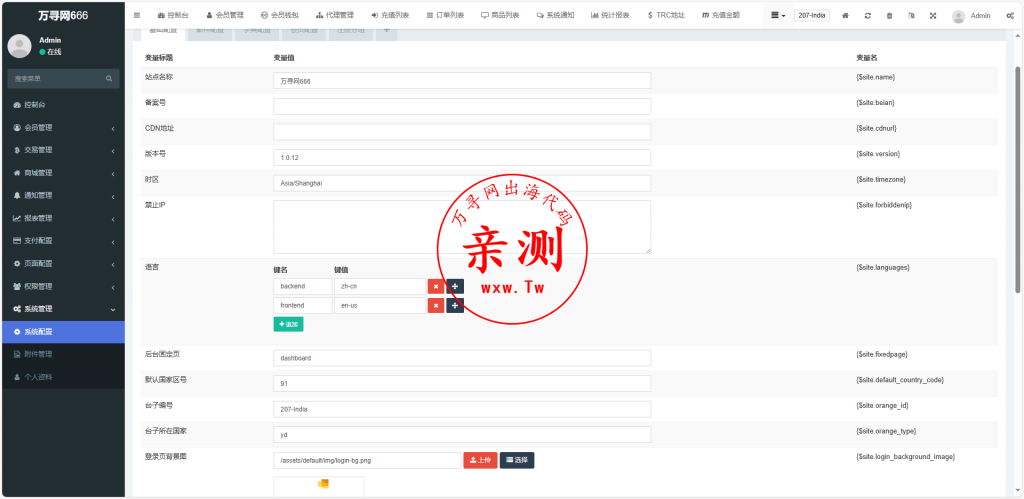This screenshot has height=499, width=1024.
Task: Click the plus tab to add config group
Action: [386, 32]
